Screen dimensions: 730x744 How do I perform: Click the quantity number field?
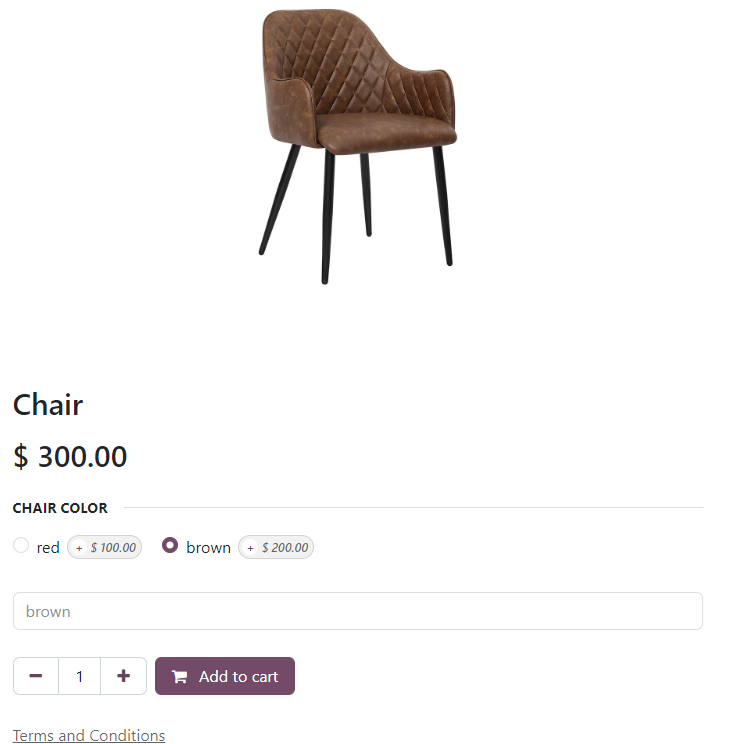[x=79, y=676]
